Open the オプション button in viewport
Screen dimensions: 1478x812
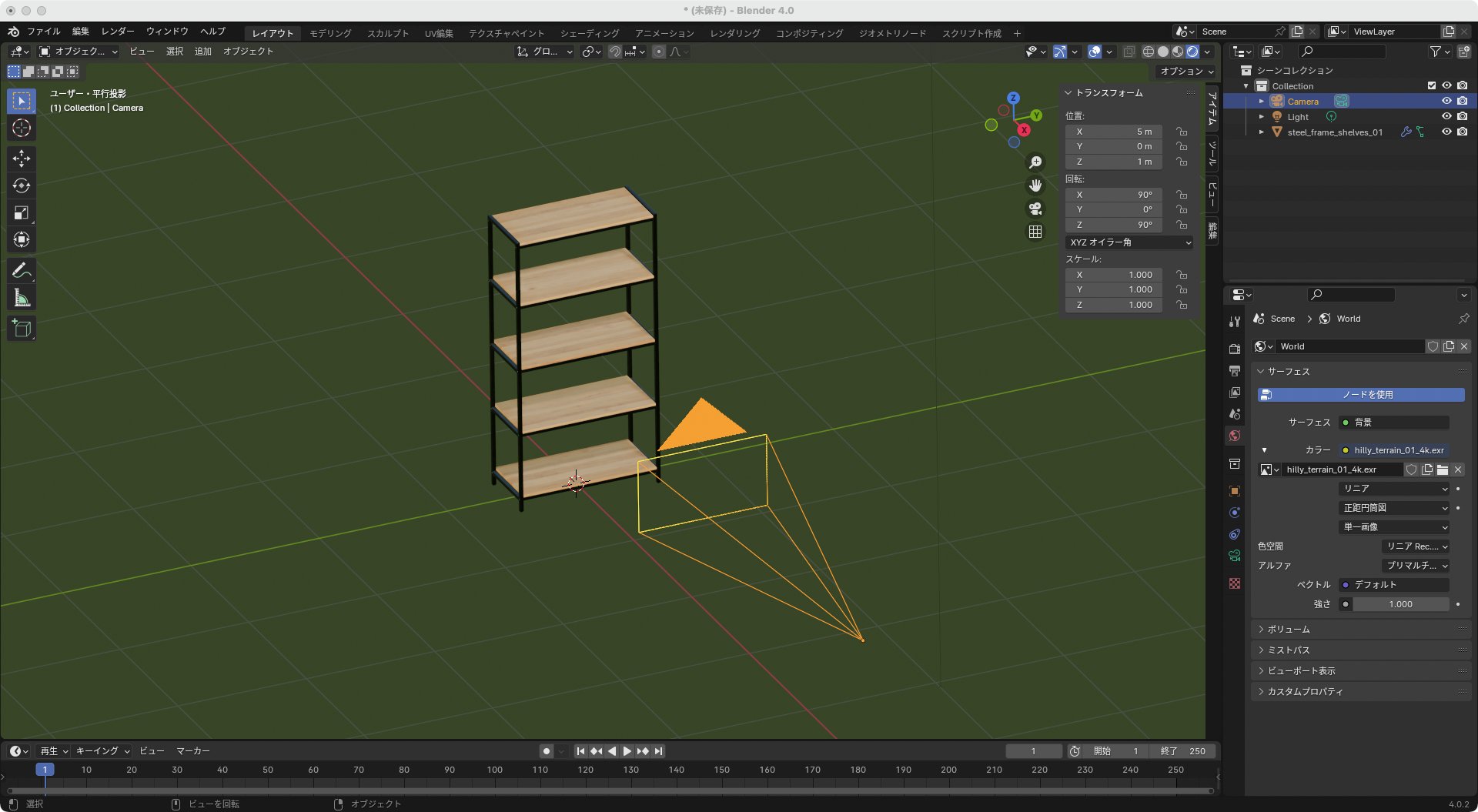tap(1186, 71)
